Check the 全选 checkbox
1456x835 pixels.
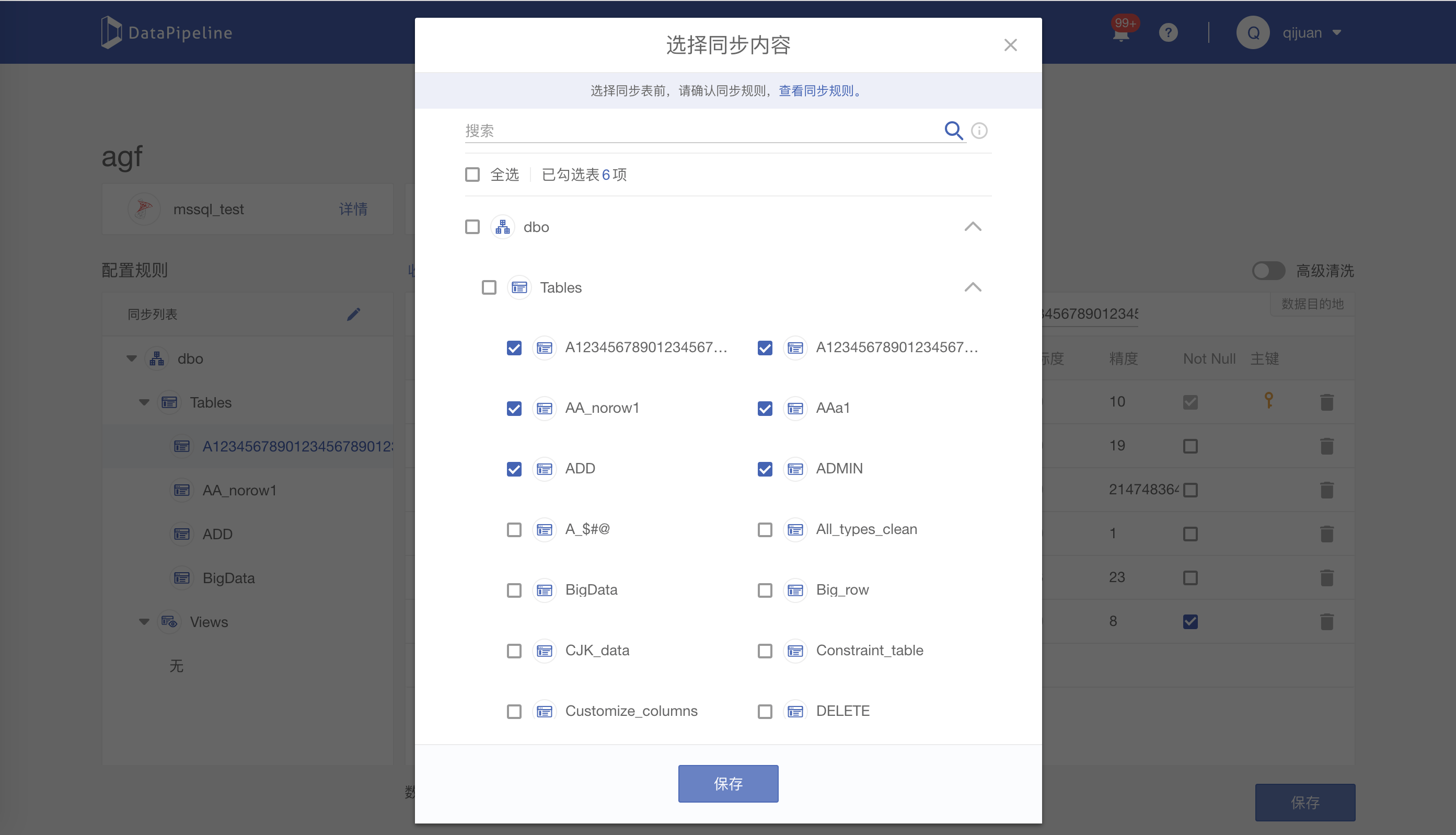click(x=472, y=175)
